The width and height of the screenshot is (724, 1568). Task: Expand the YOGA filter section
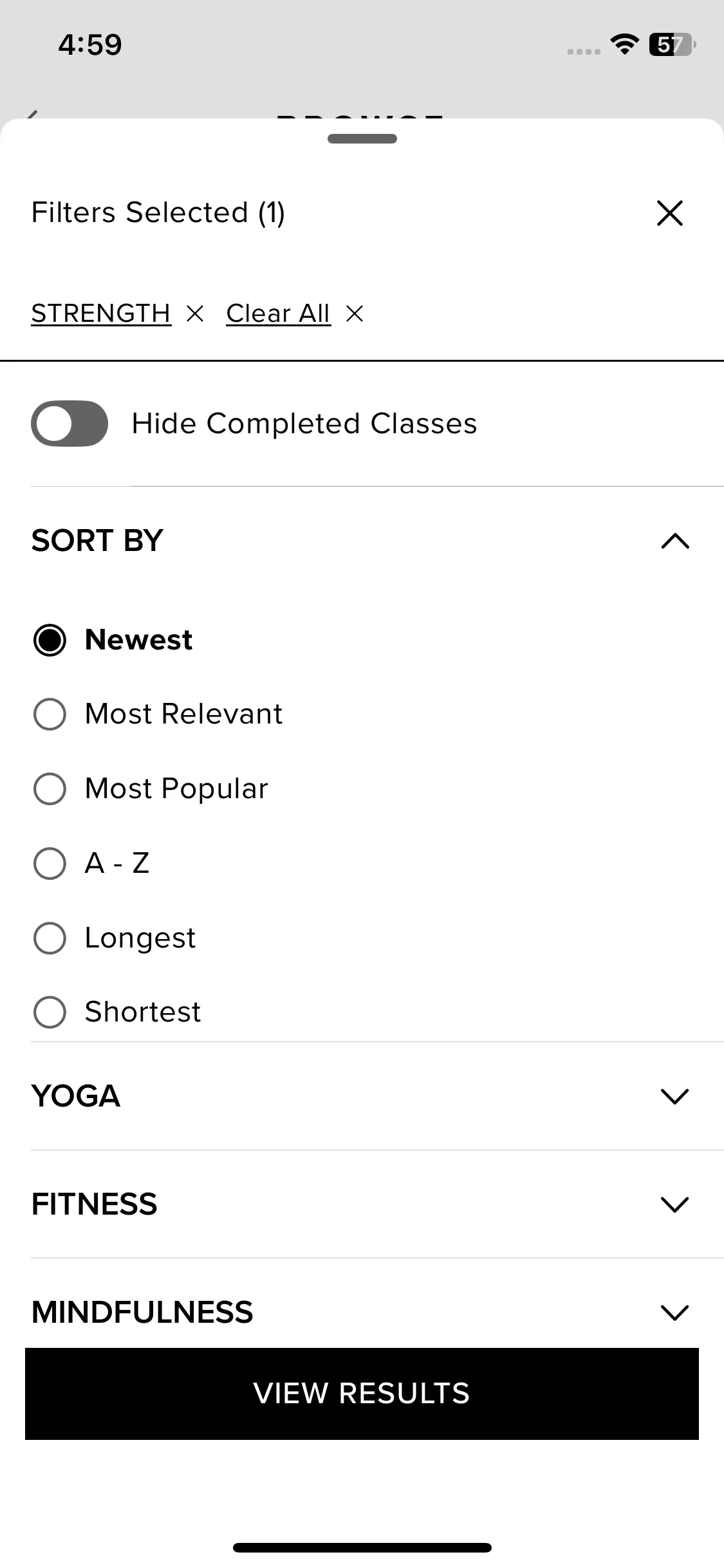point(674,1096)
